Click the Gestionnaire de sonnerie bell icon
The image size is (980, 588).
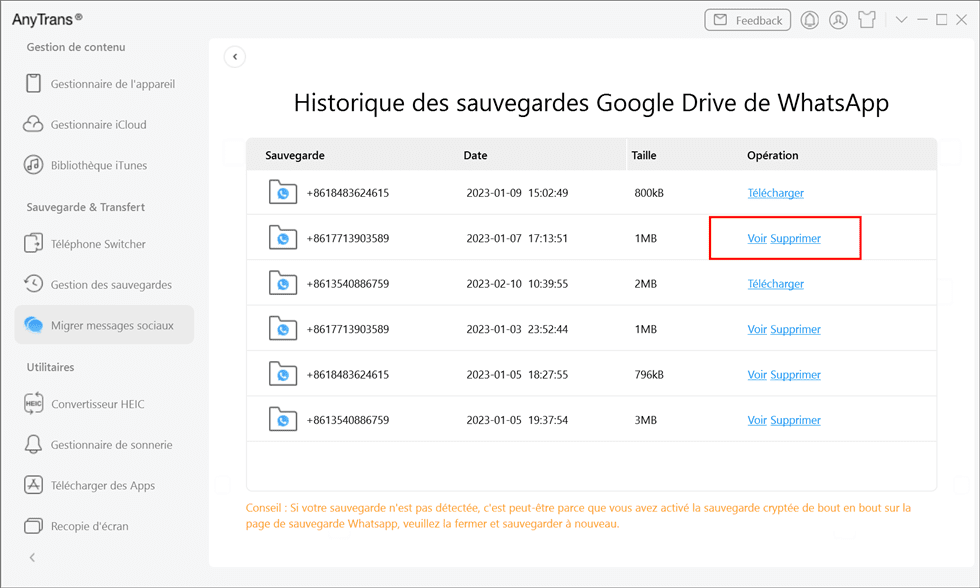(x=33, y=444)
